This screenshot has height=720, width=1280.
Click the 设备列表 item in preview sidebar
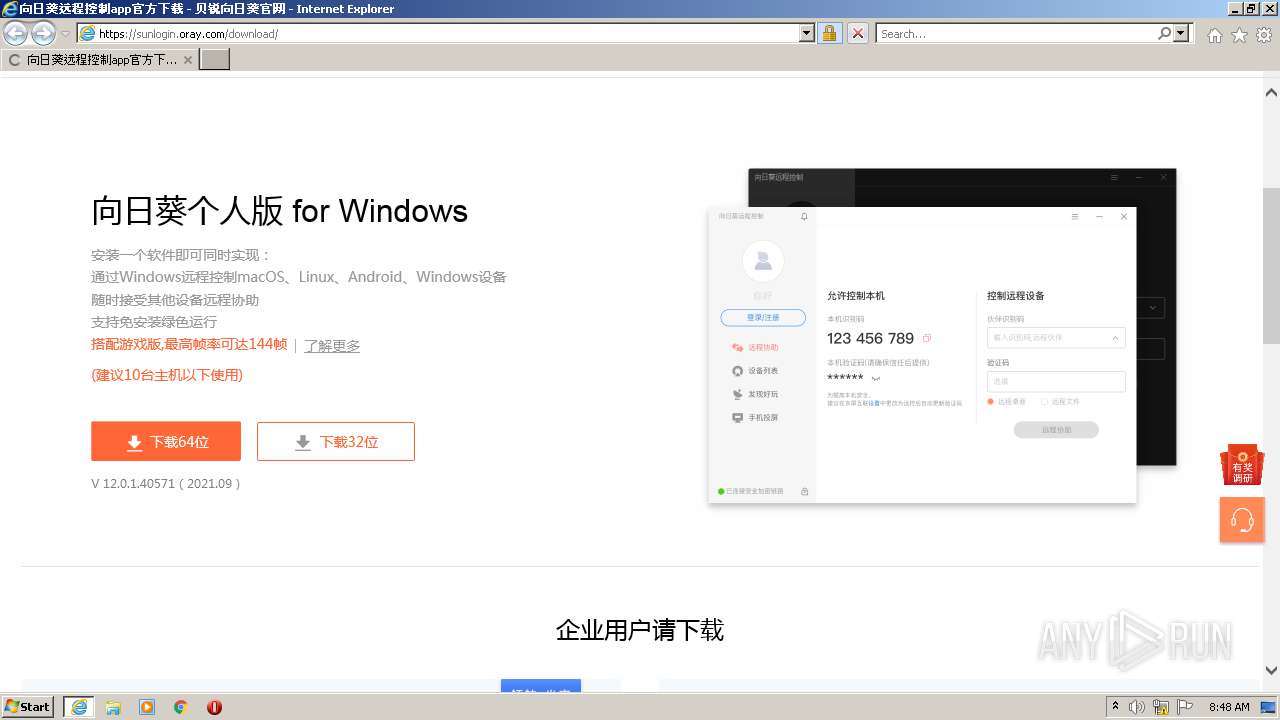[x=756, y=371]
